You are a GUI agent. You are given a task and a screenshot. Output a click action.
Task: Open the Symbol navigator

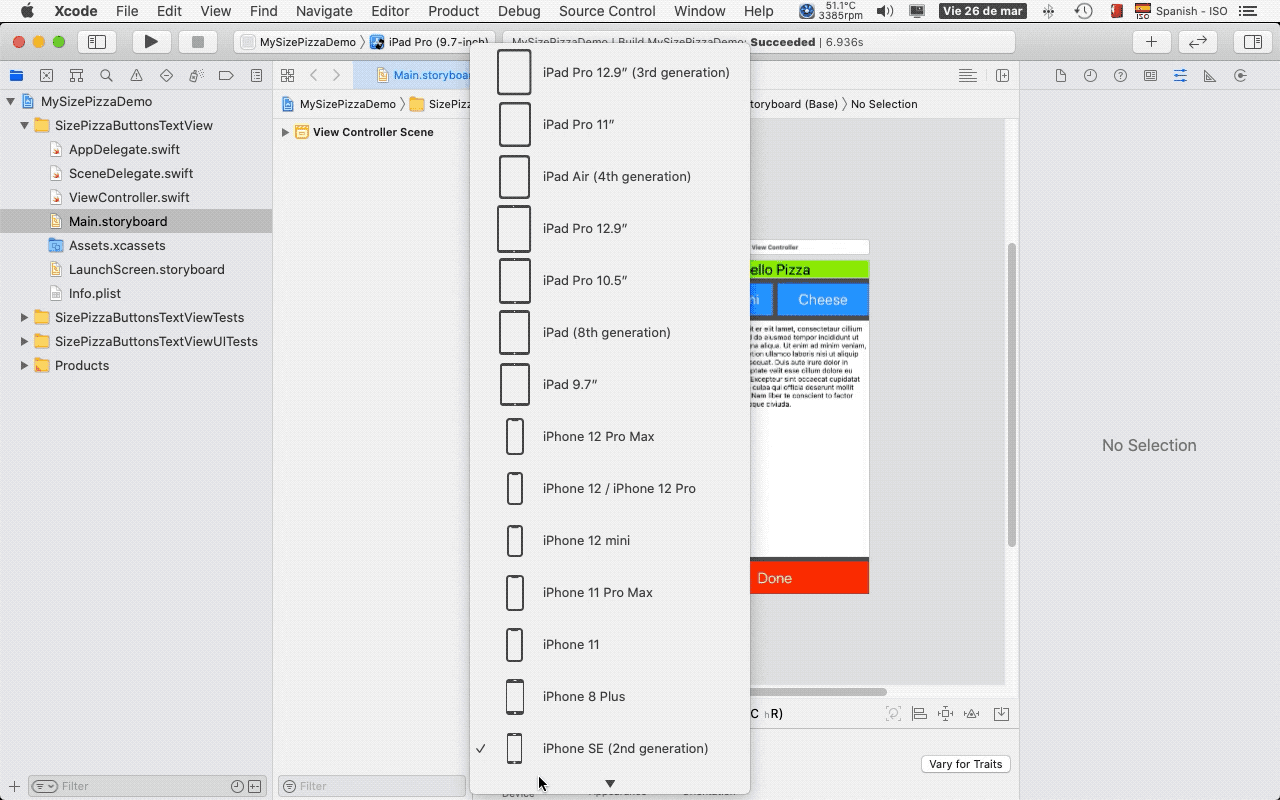(x=76, y=76)
